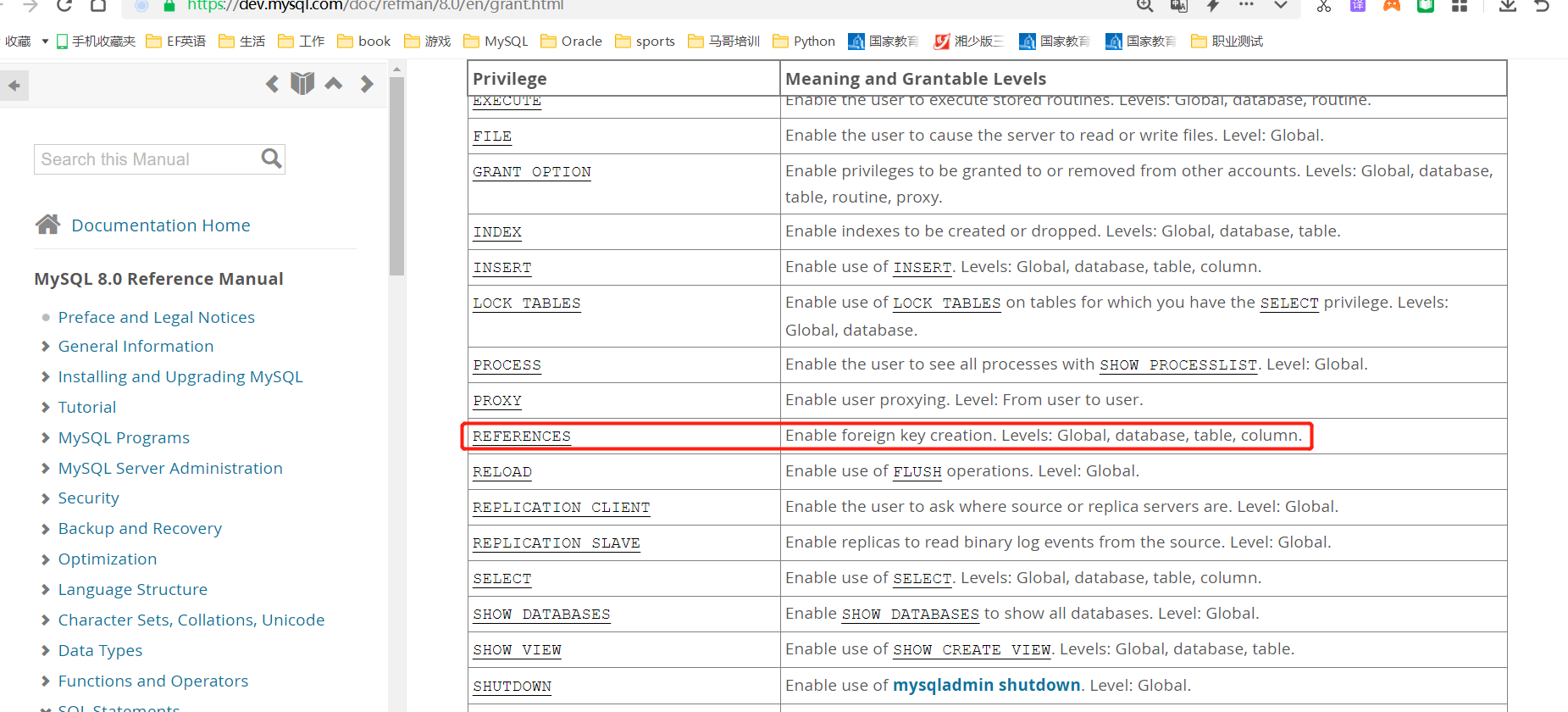Open the EF英语 bookmarks folder
This screenshot has width=1568, height=712.
[x=175, y=41]
